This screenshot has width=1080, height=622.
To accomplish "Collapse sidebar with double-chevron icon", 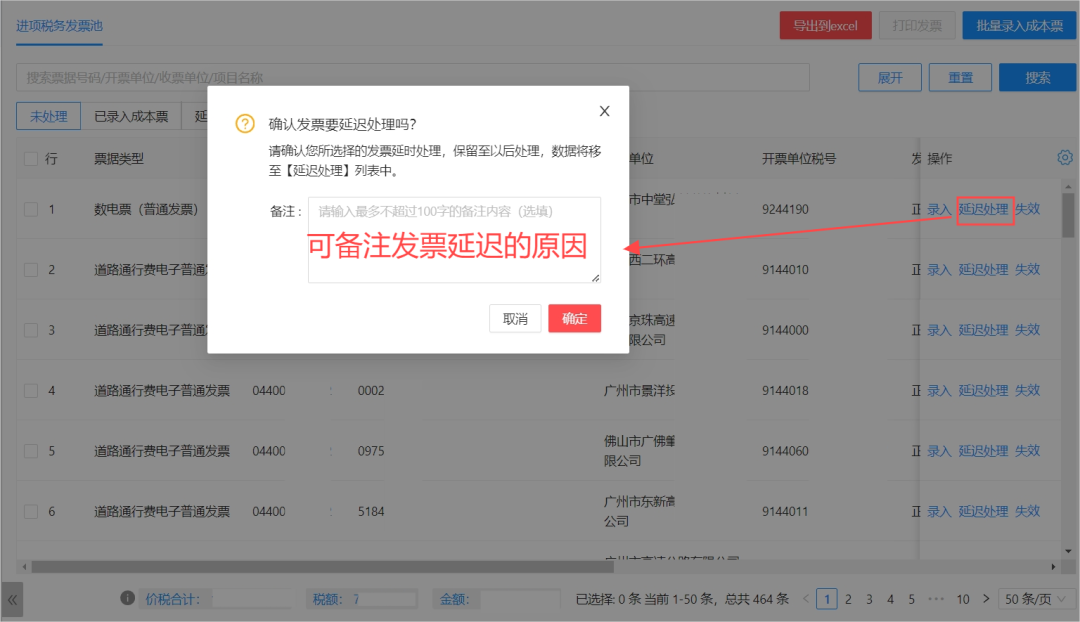I will [12, 599].
